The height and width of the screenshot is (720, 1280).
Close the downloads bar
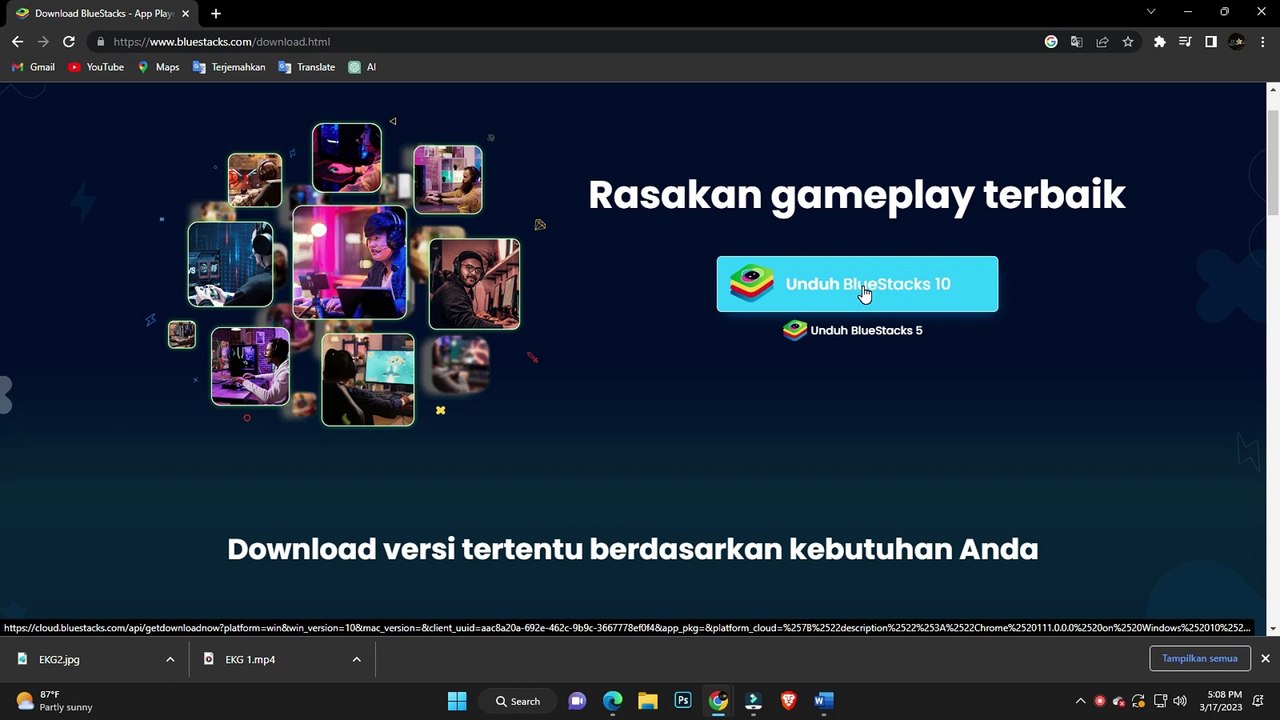[1265, 658]
